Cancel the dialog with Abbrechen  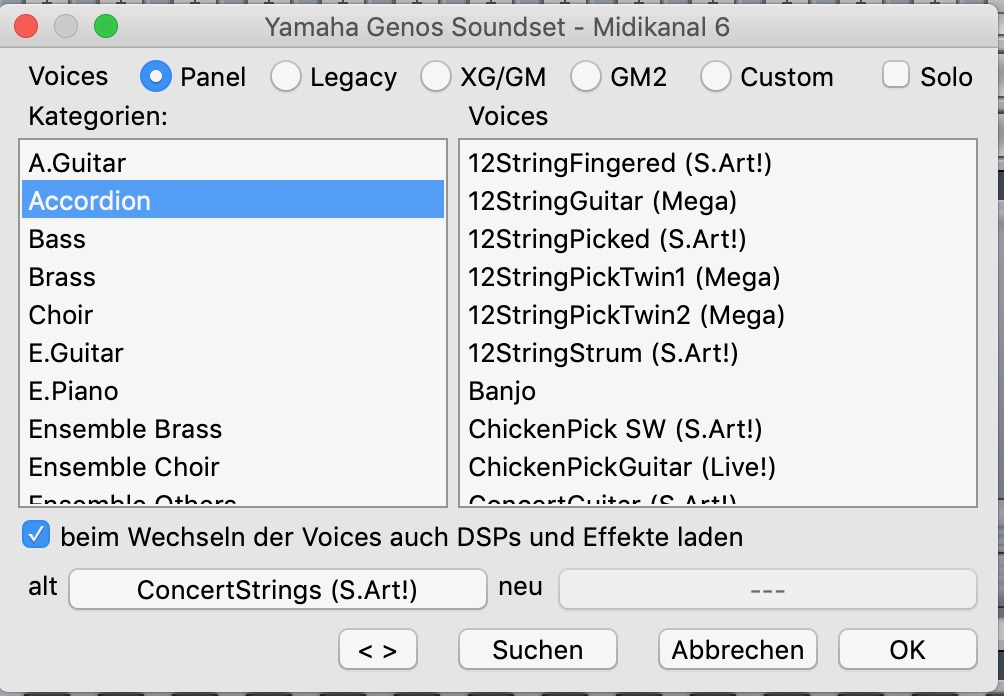tap(737, 650)
